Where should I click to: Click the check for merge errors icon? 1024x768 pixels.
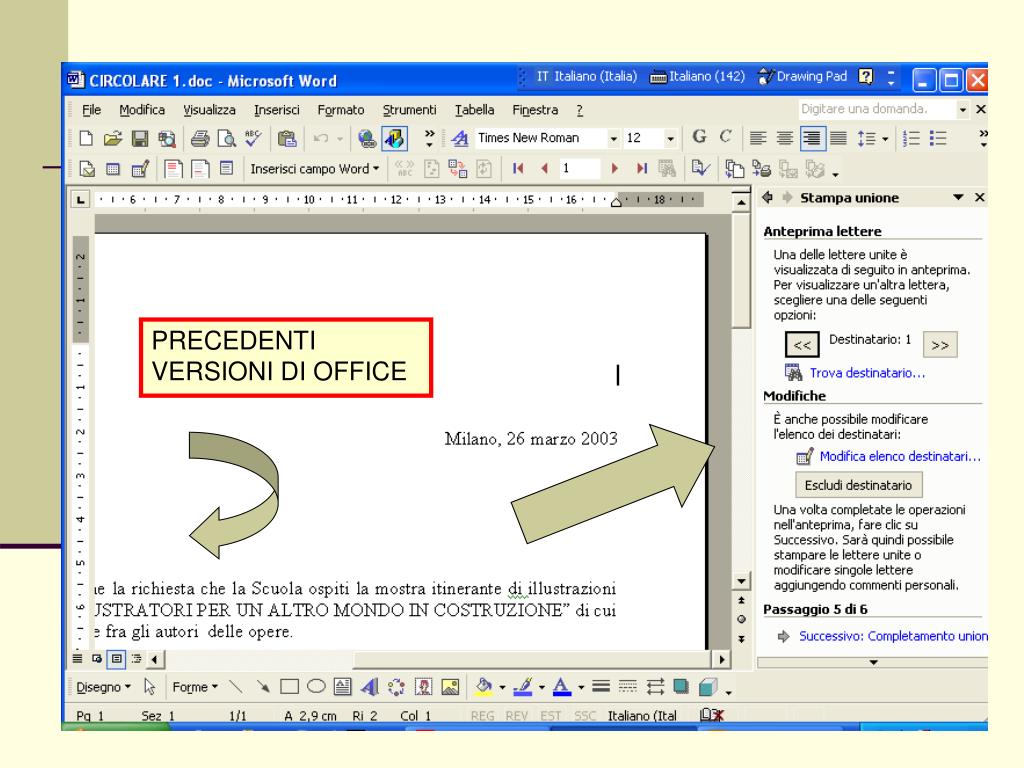pyautogui.click(x=700, y=168)
